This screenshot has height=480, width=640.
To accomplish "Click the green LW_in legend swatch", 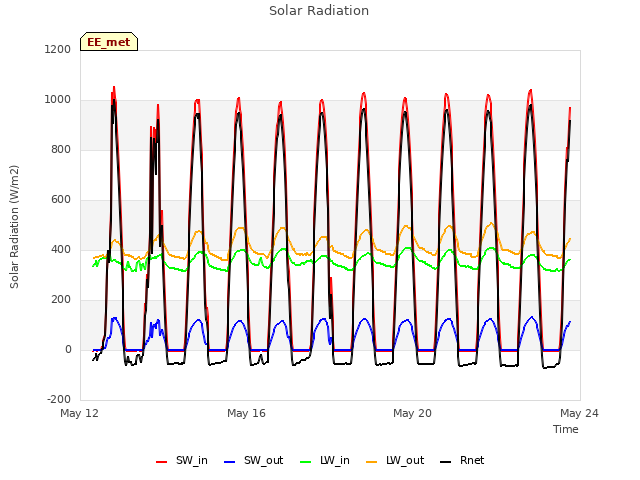I will coord(306,462).
